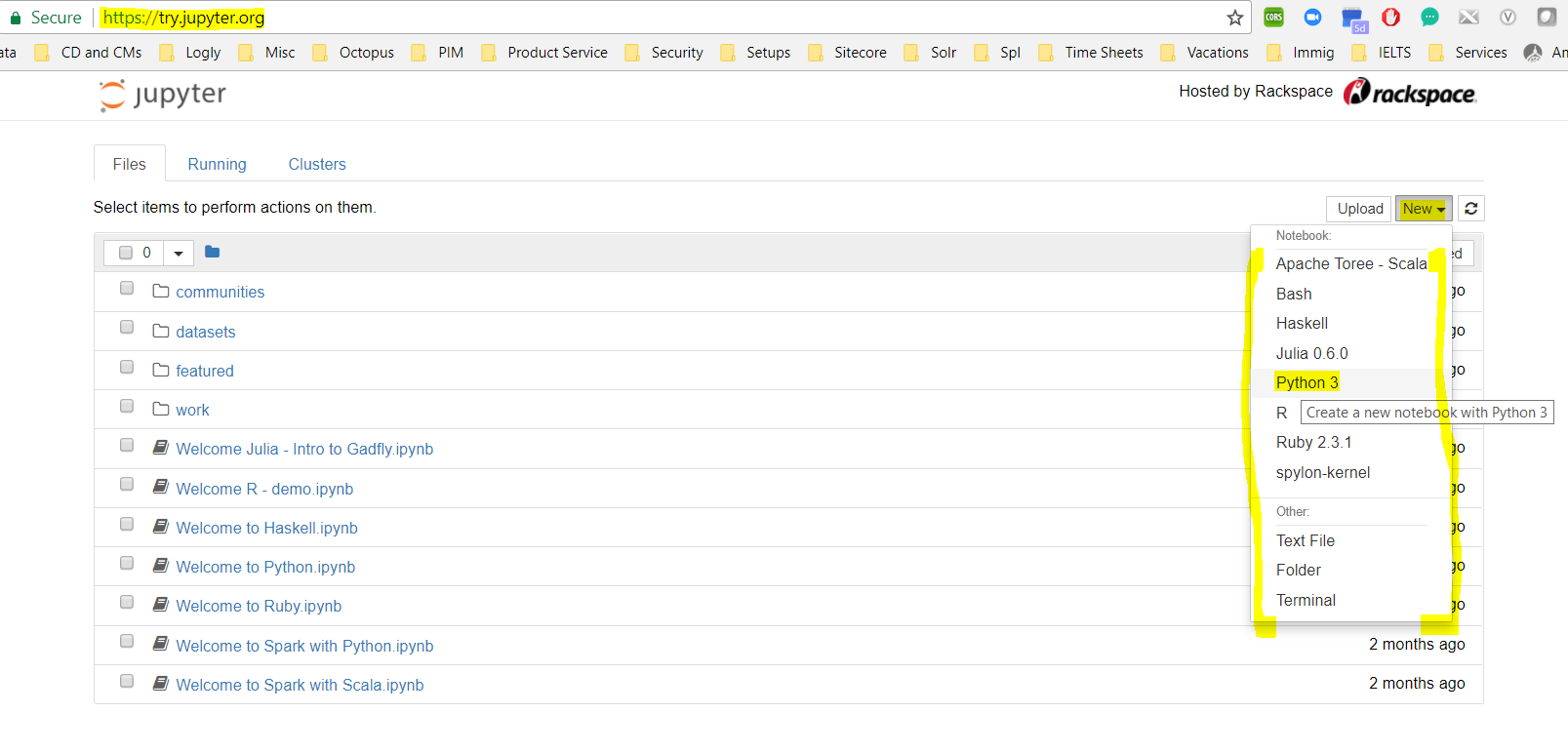Click the red shield extension icon

pyautogui.click(x=1391, y=18)
